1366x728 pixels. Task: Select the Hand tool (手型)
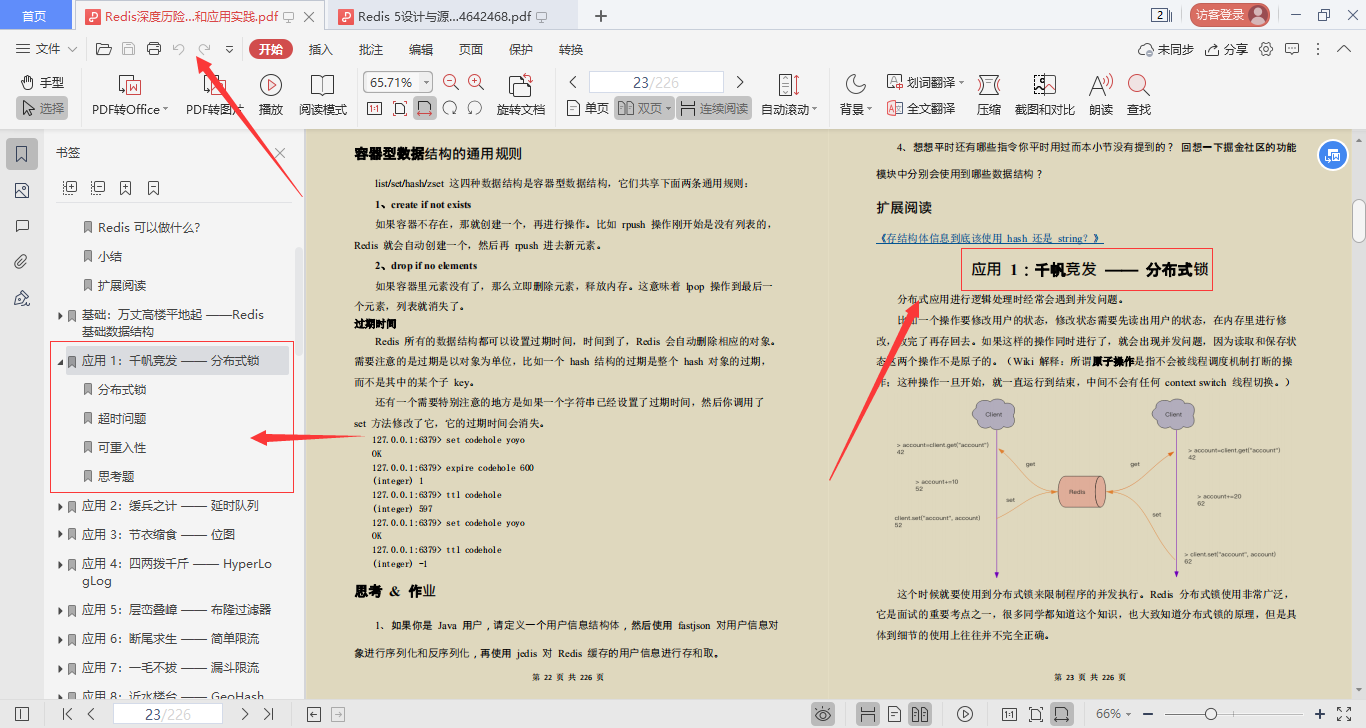(x=43, y=82)
